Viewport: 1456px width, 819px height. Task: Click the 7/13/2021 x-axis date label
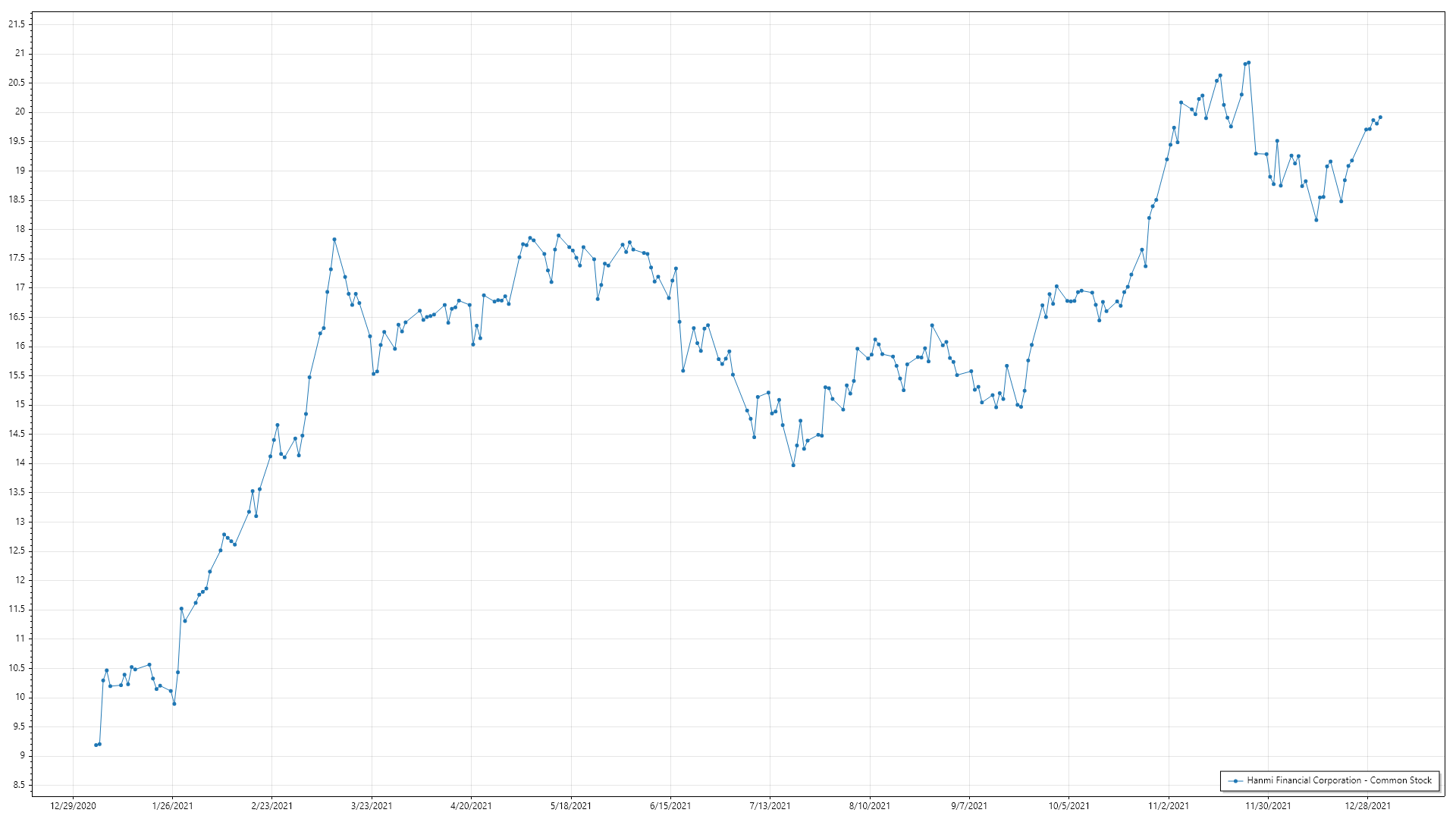(x=770, y=805)
